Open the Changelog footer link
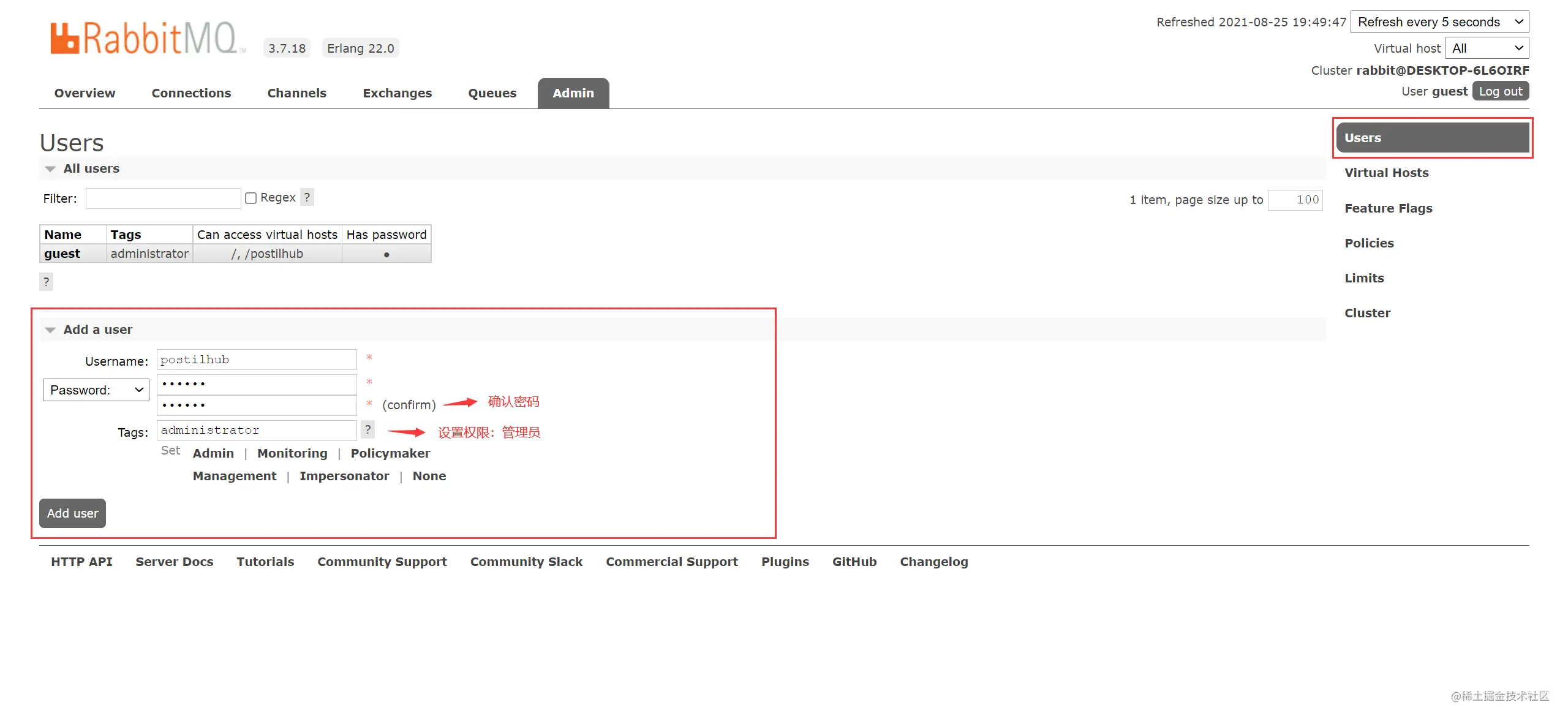 (x=933, y=562)
